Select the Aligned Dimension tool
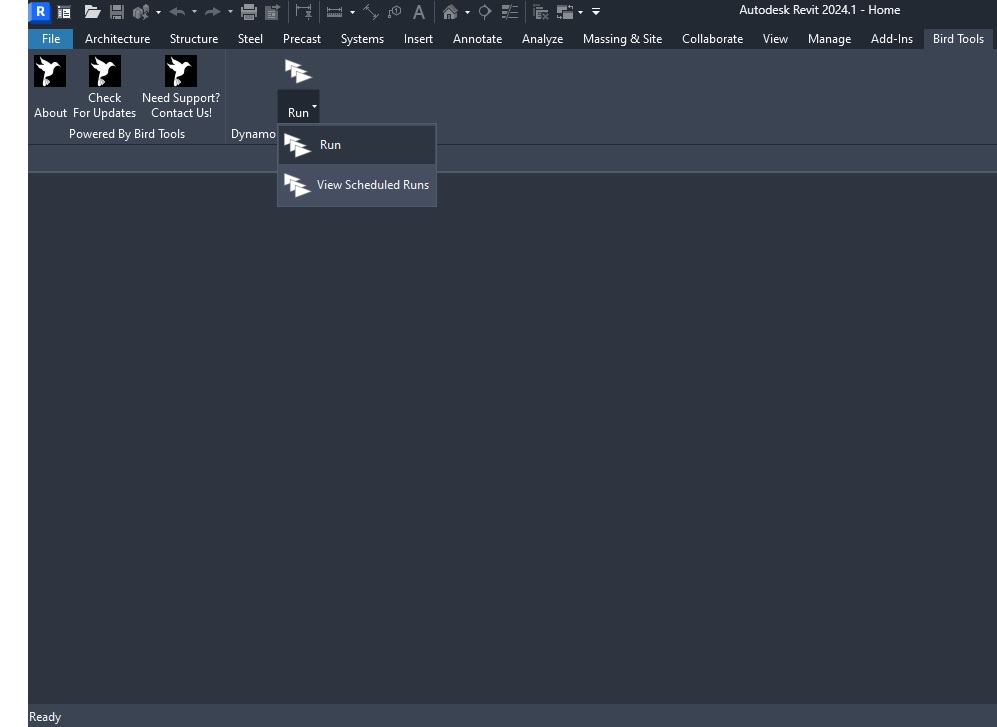The height and width of the screenshot is (727, 997). click(x=371, y=11)
